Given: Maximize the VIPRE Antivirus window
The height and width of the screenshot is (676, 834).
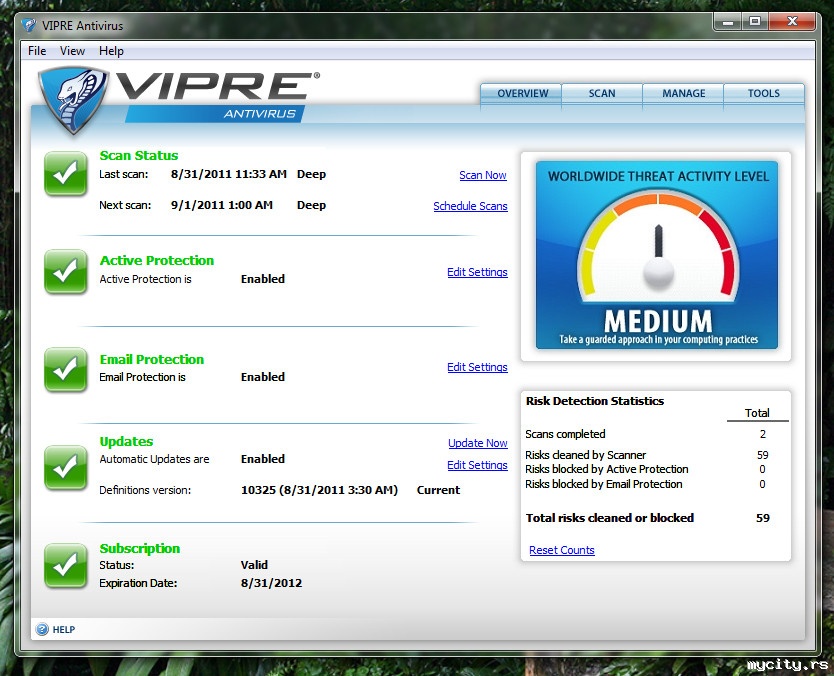Looking at the screenshot, I should point(755,22).
